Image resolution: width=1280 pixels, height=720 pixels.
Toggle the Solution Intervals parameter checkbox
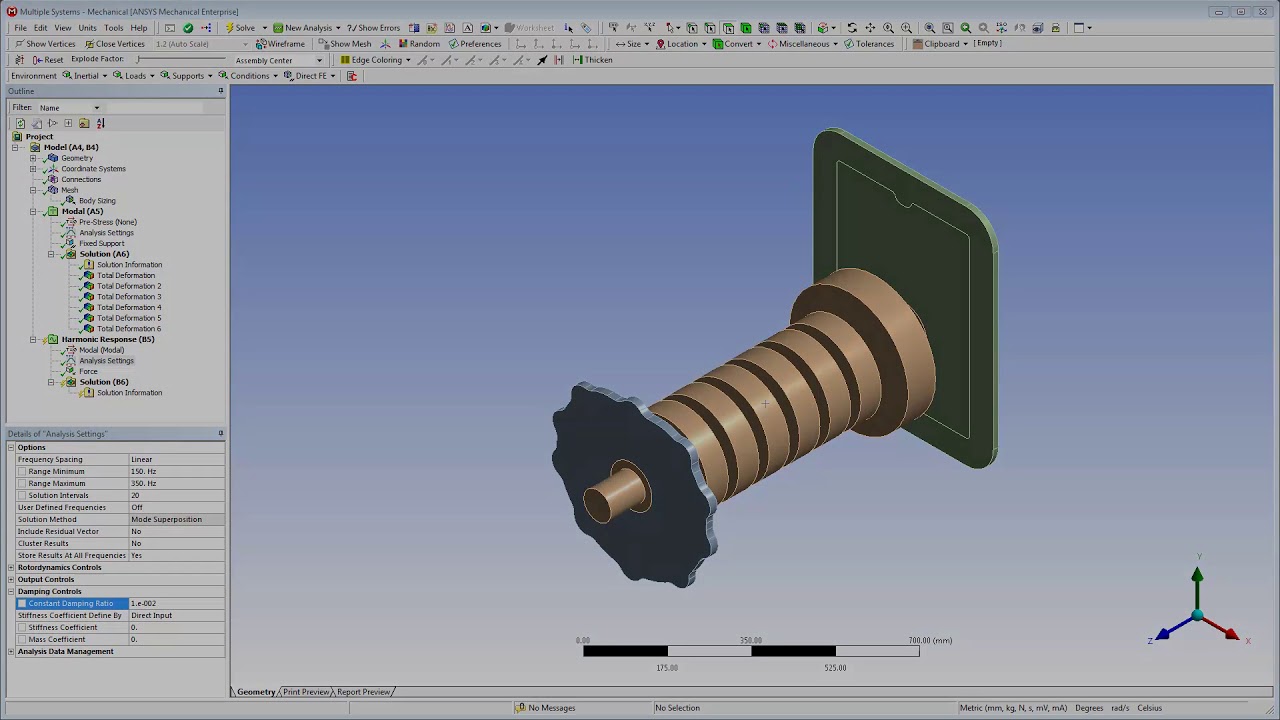tap(22, 496)
